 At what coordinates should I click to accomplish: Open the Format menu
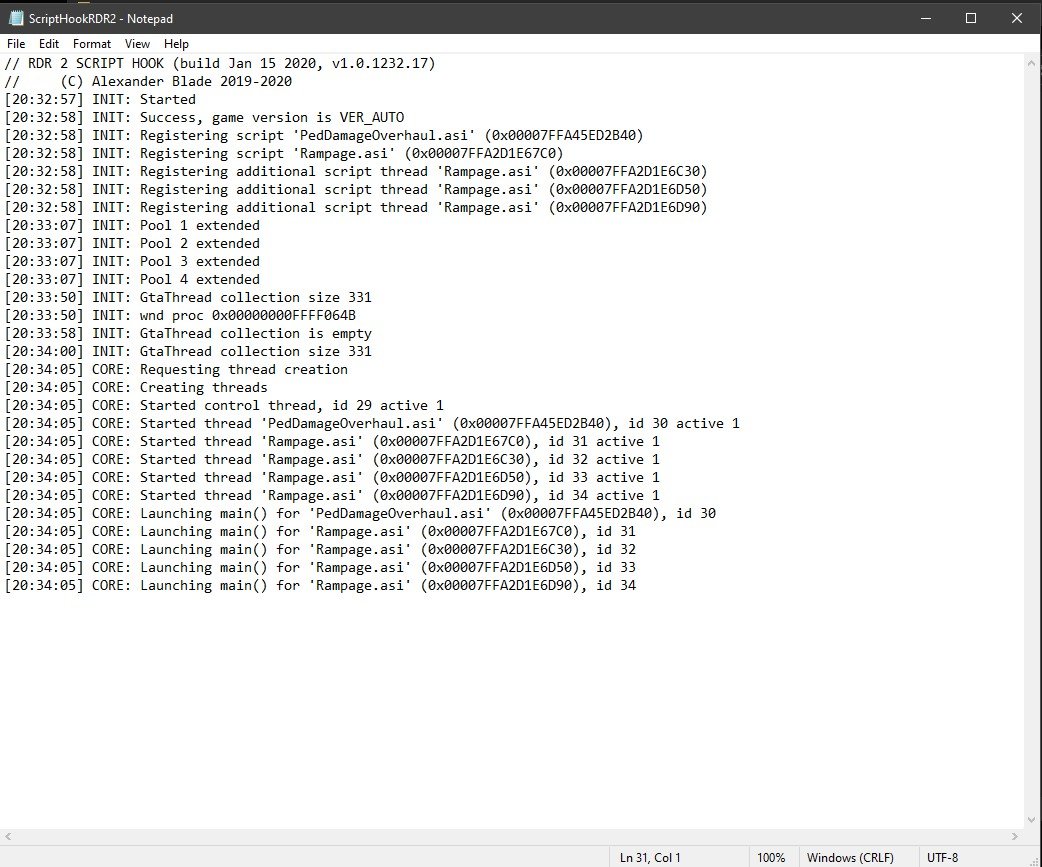(x=92, y=44)
